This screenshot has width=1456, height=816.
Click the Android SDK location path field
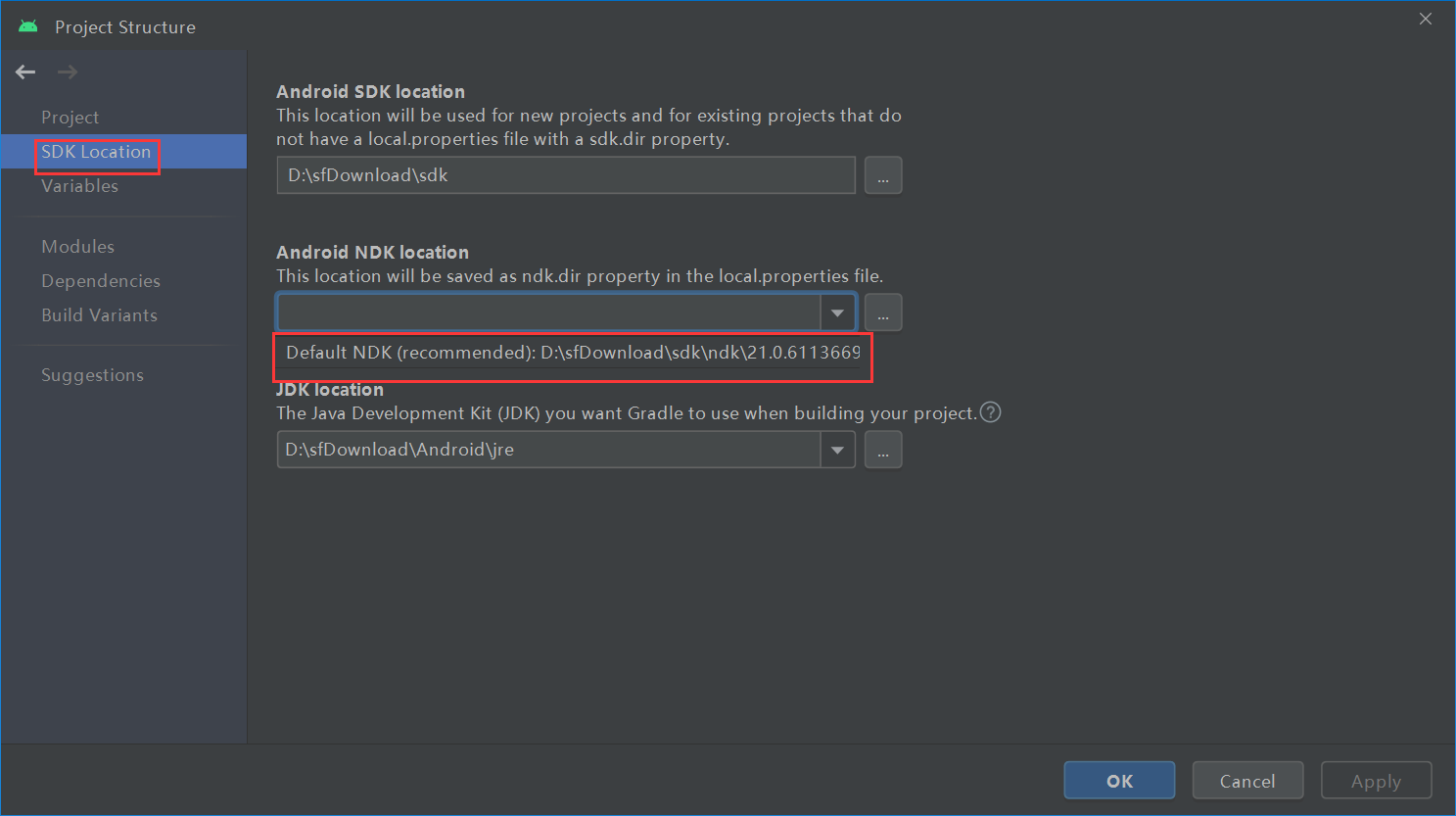click(x=566, y=175)
